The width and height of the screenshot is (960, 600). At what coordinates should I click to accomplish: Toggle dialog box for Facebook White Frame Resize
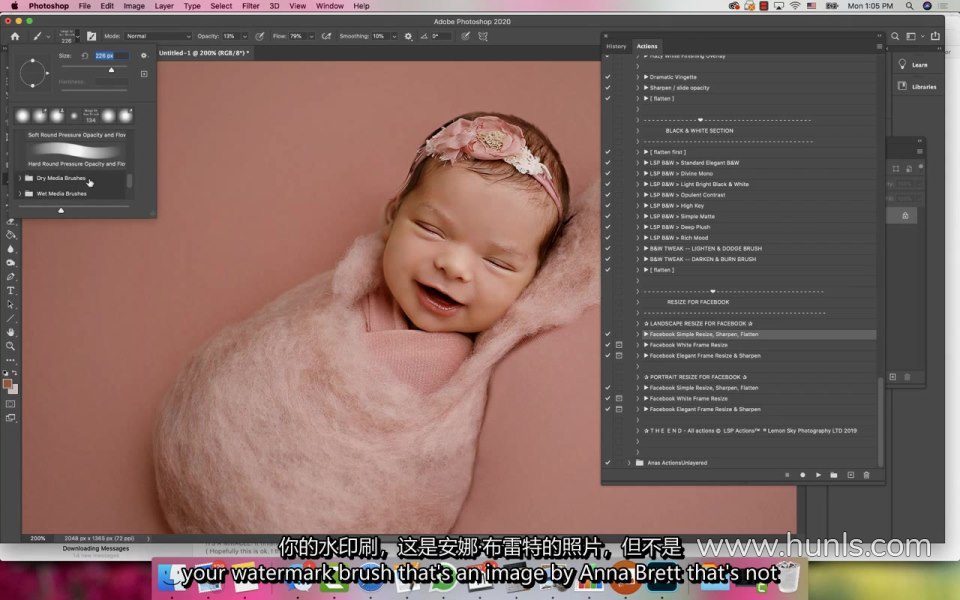tap(619, 345)
